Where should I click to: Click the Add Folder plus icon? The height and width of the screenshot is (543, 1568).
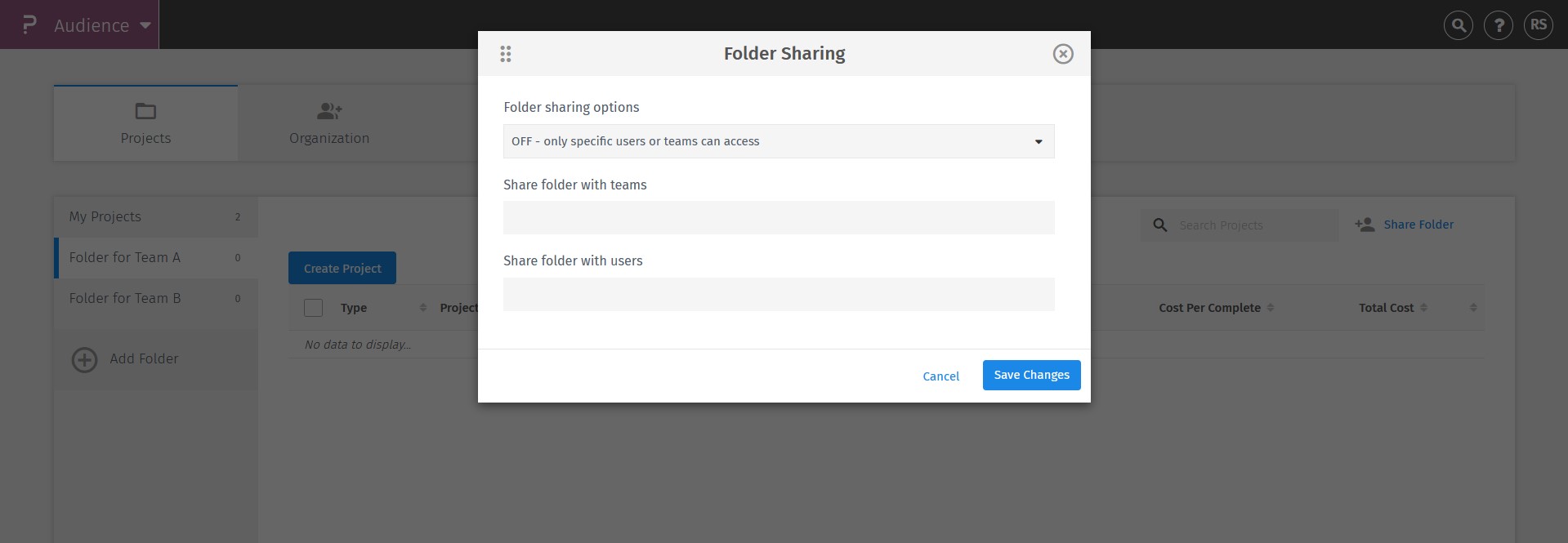(x=84, y=359)
